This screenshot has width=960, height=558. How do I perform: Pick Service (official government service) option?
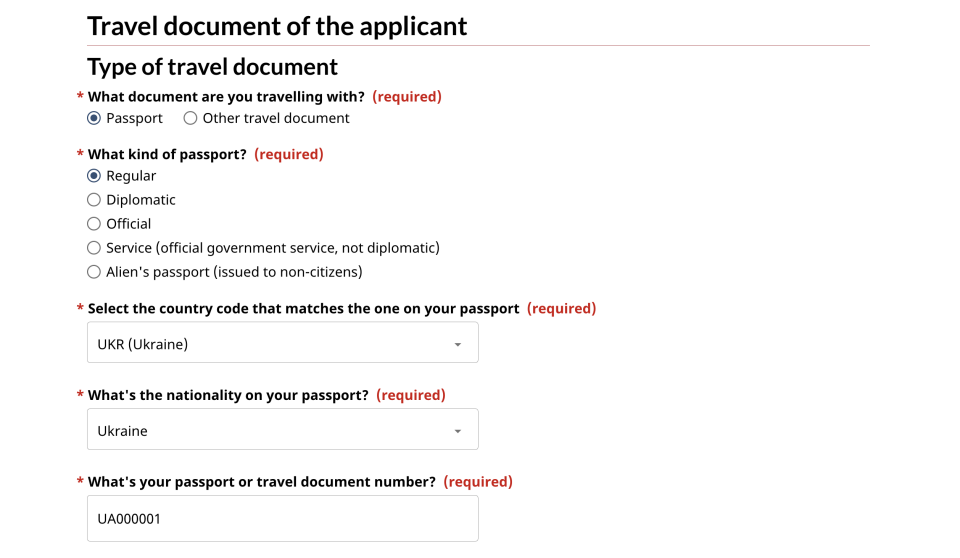94,248
